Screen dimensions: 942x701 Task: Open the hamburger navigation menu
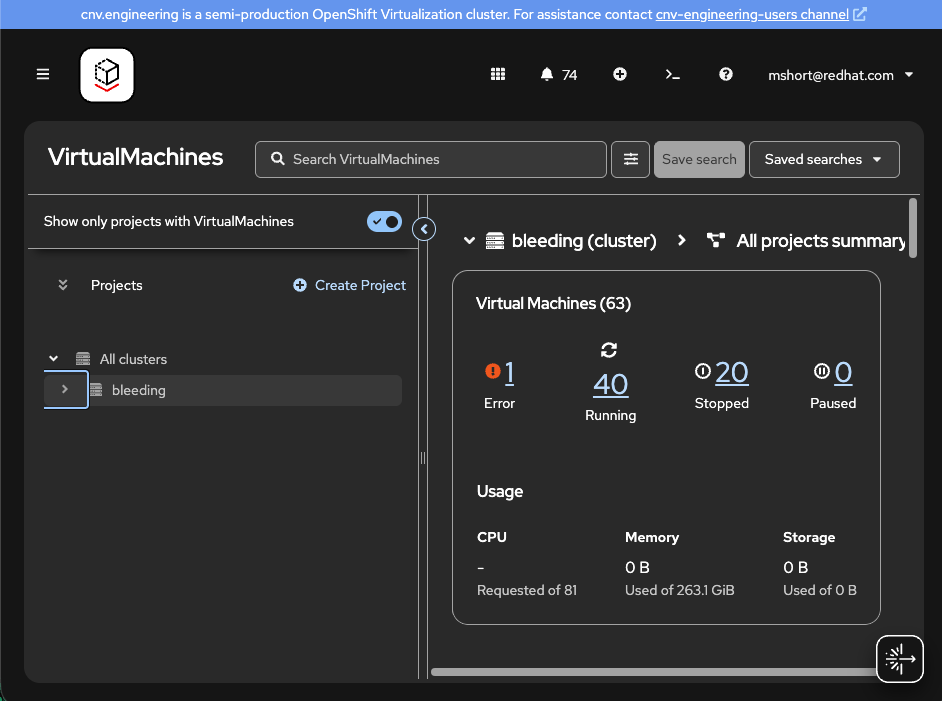[x=43, y=75]
